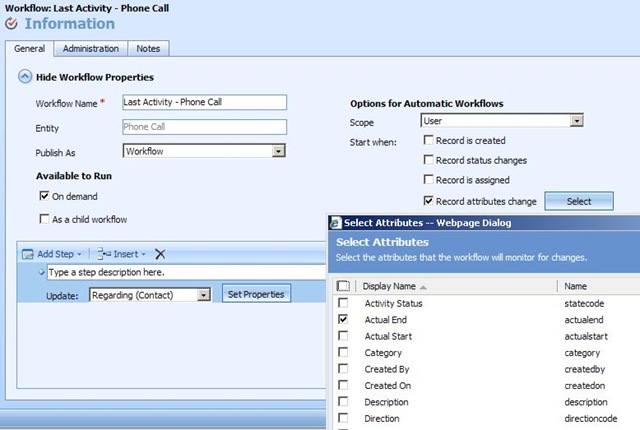Open the Notes tab
The image size is (640, 430).
(x=148, y=49)
